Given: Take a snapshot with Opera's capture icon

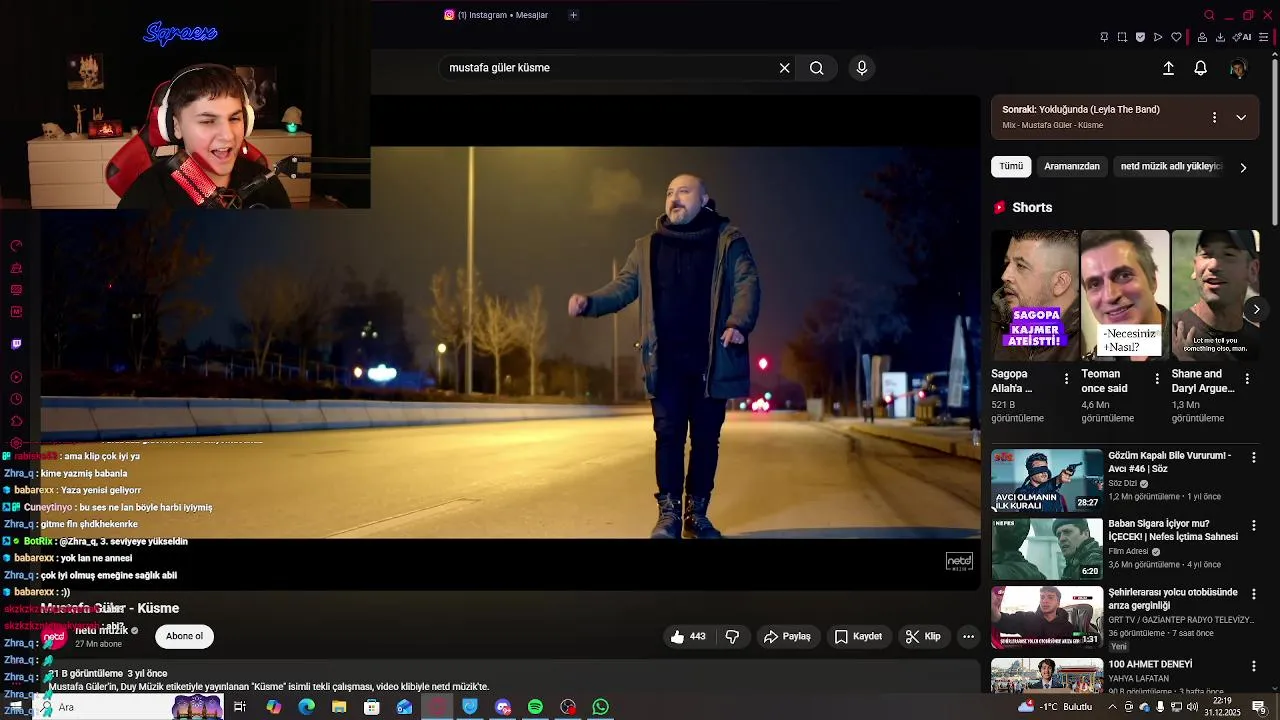Looking at the screenshot, I should (x=1122, y=37).
